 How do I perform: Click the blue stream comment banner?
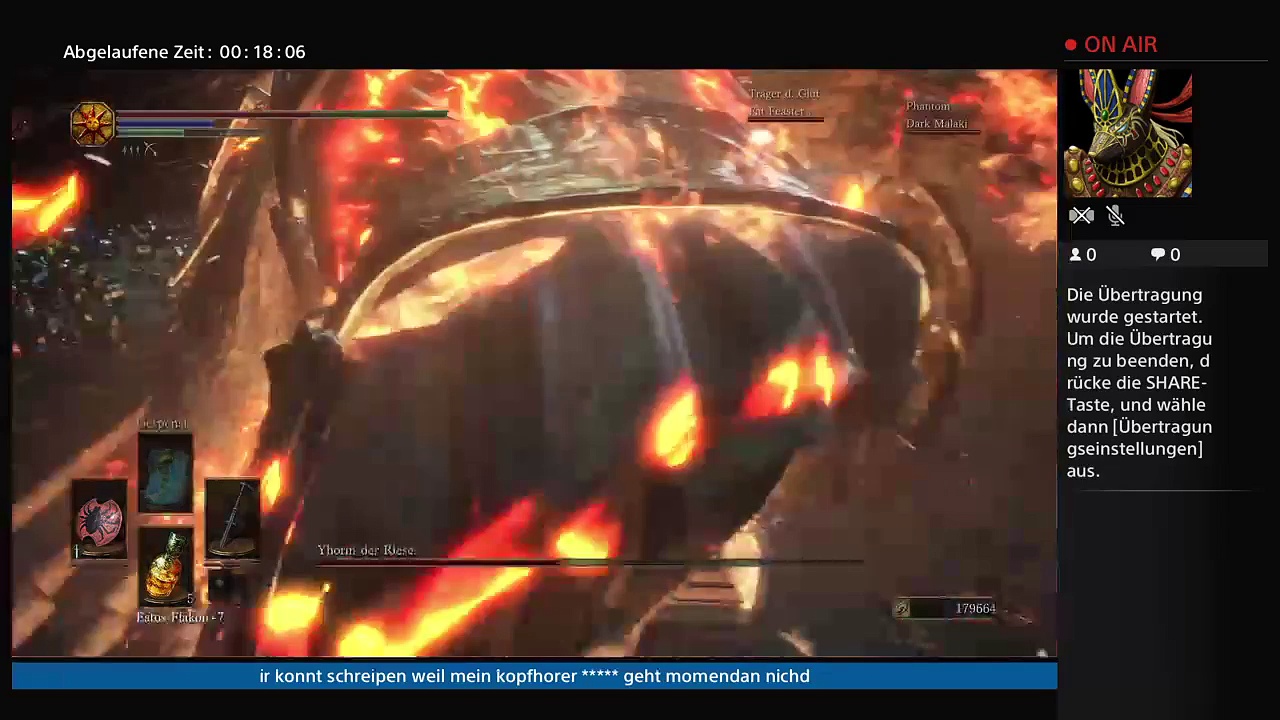click(534, 677)
